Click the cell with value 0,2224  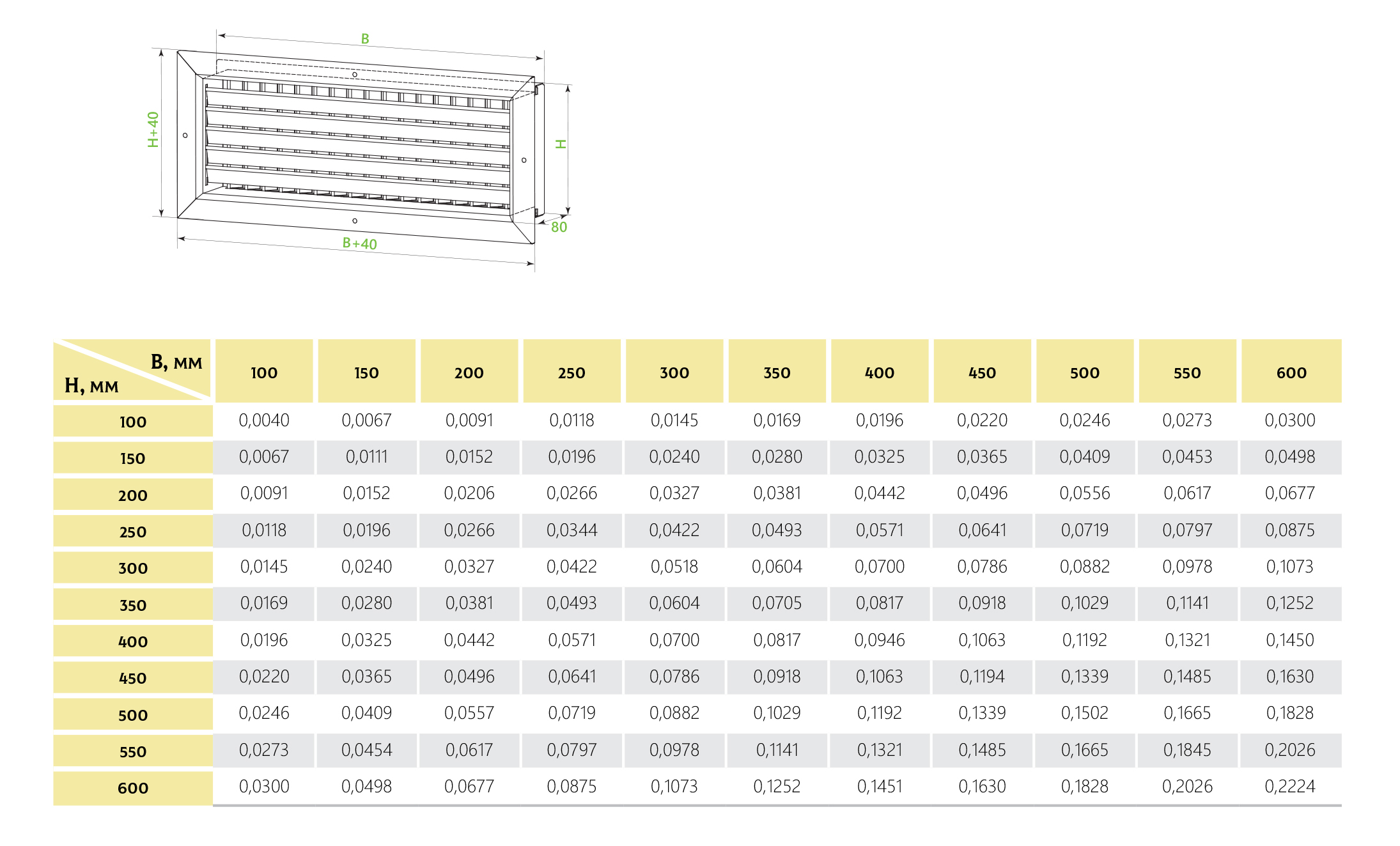pos(1290,787)
